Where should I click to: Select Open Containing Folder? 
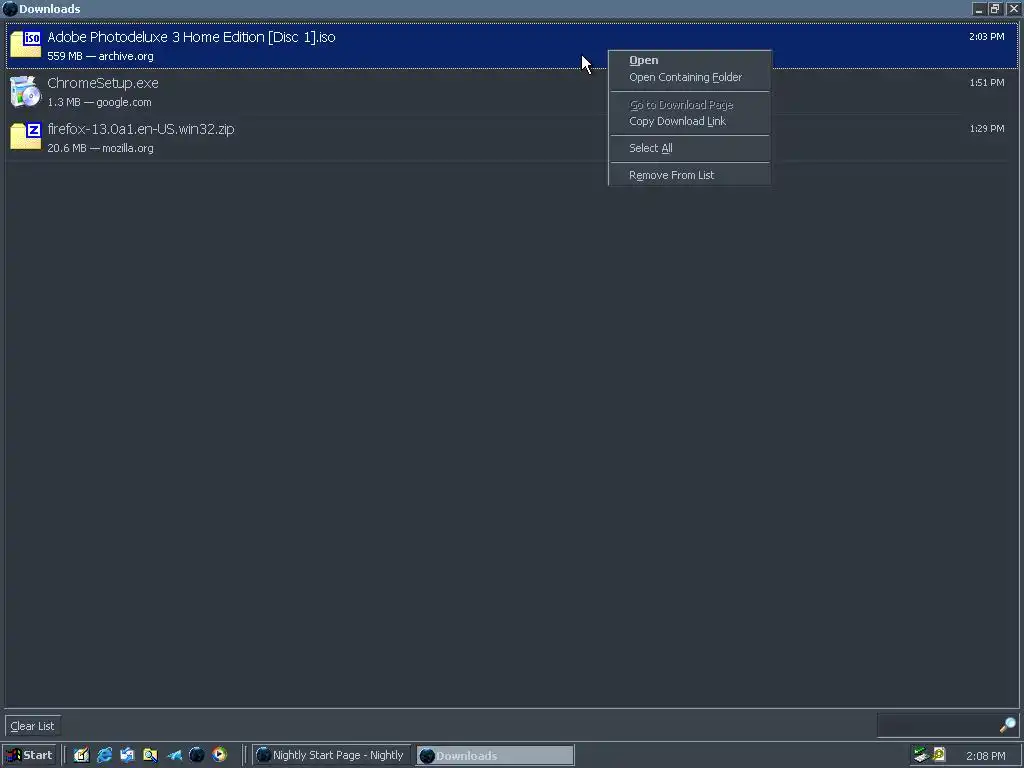coord(690,77)
